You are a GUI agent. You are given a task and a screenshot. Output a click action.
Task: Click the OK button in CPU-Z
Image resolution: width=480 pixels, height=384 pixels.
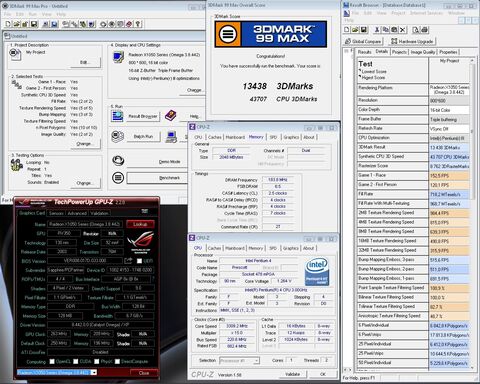tap(323, 374)
